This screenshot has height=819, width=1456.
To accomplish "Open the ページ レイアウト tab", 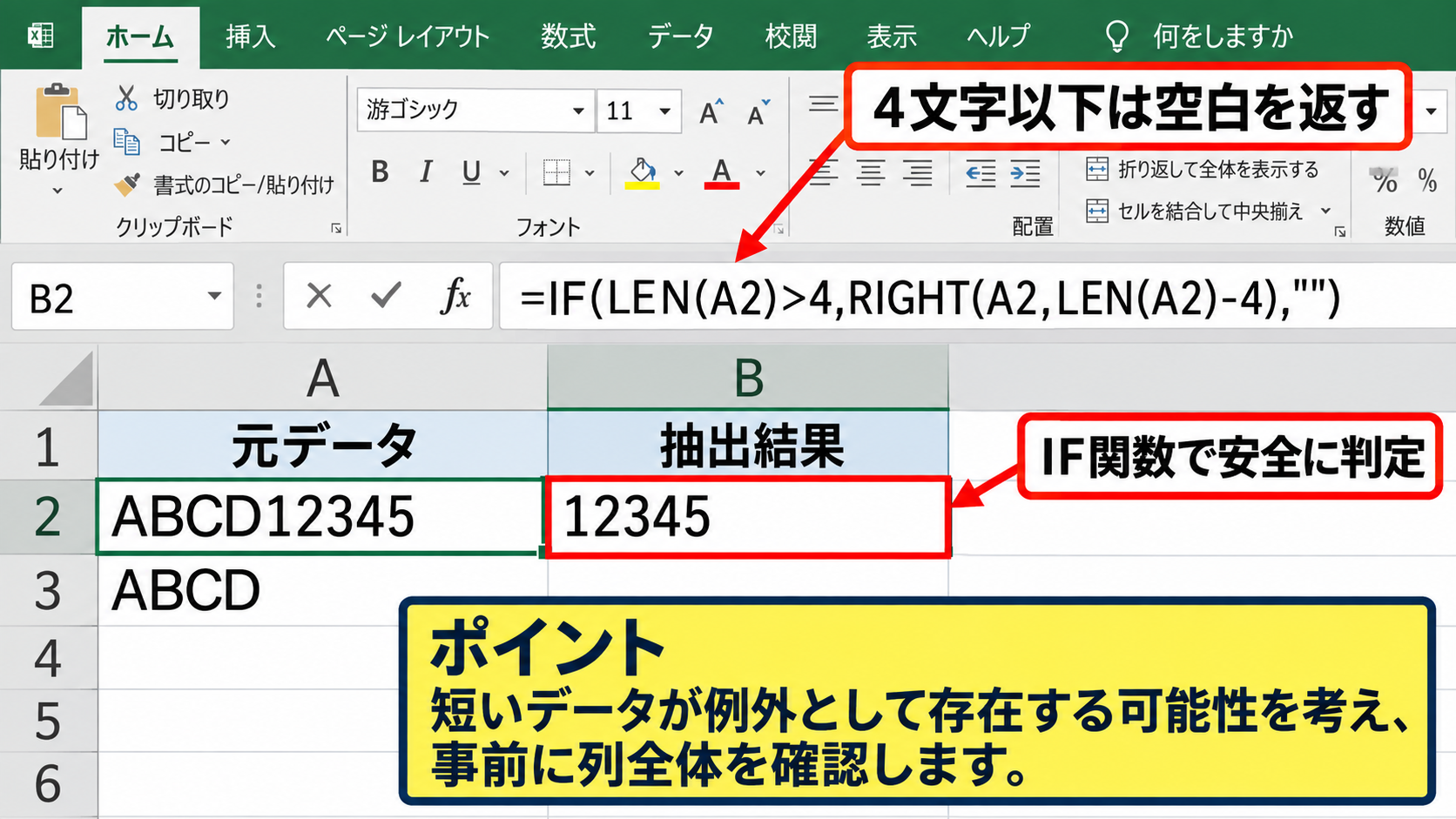I will coord(408,37).
